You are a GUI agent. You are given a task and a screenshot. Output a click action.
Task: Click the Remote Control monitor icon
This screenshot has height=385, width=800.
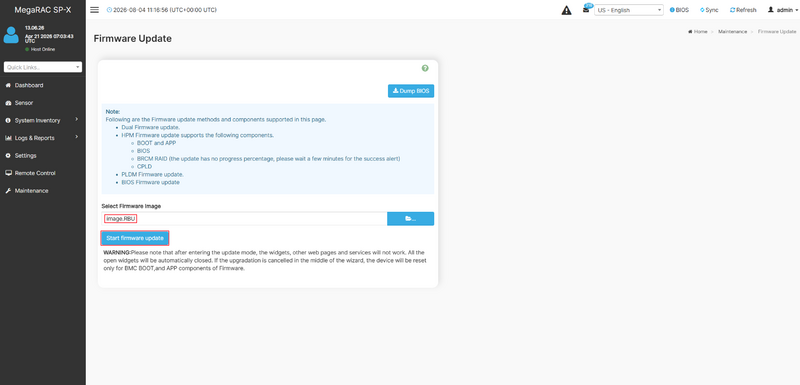(x=8, y=173)
